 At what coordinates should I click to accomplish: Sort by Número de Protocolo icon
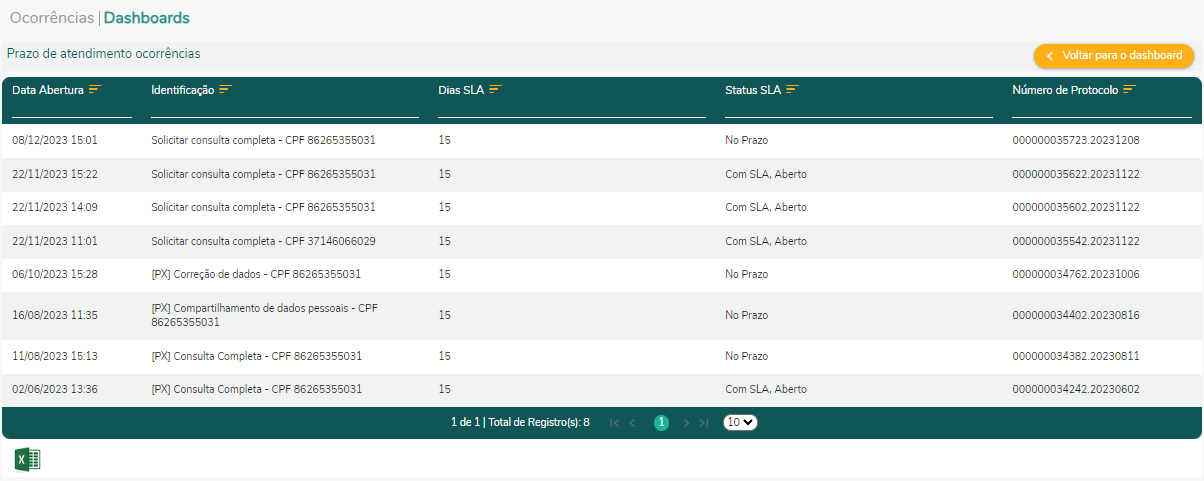1129,90
